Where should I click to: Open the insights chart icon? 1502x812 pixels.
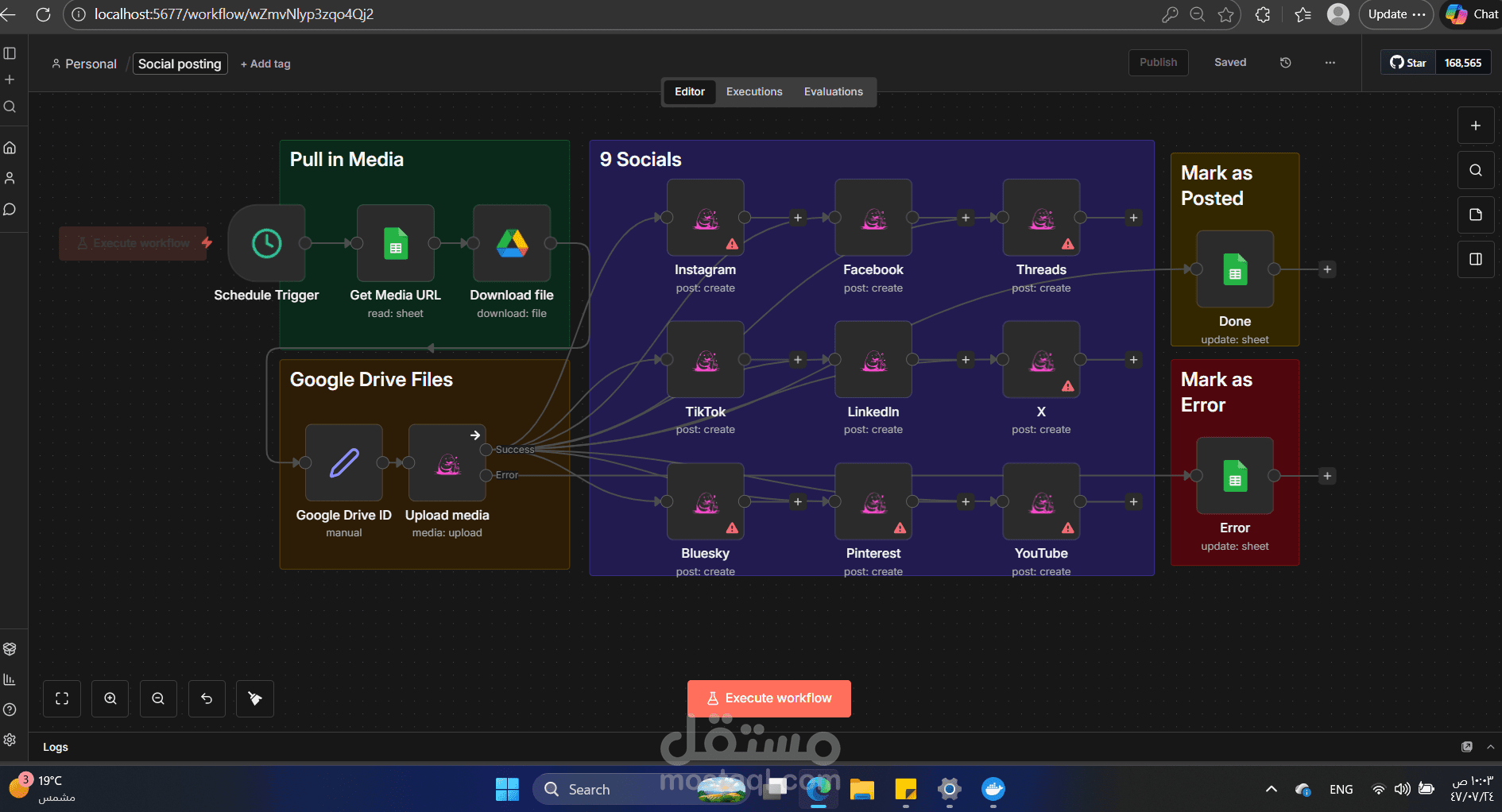[10, 679]
